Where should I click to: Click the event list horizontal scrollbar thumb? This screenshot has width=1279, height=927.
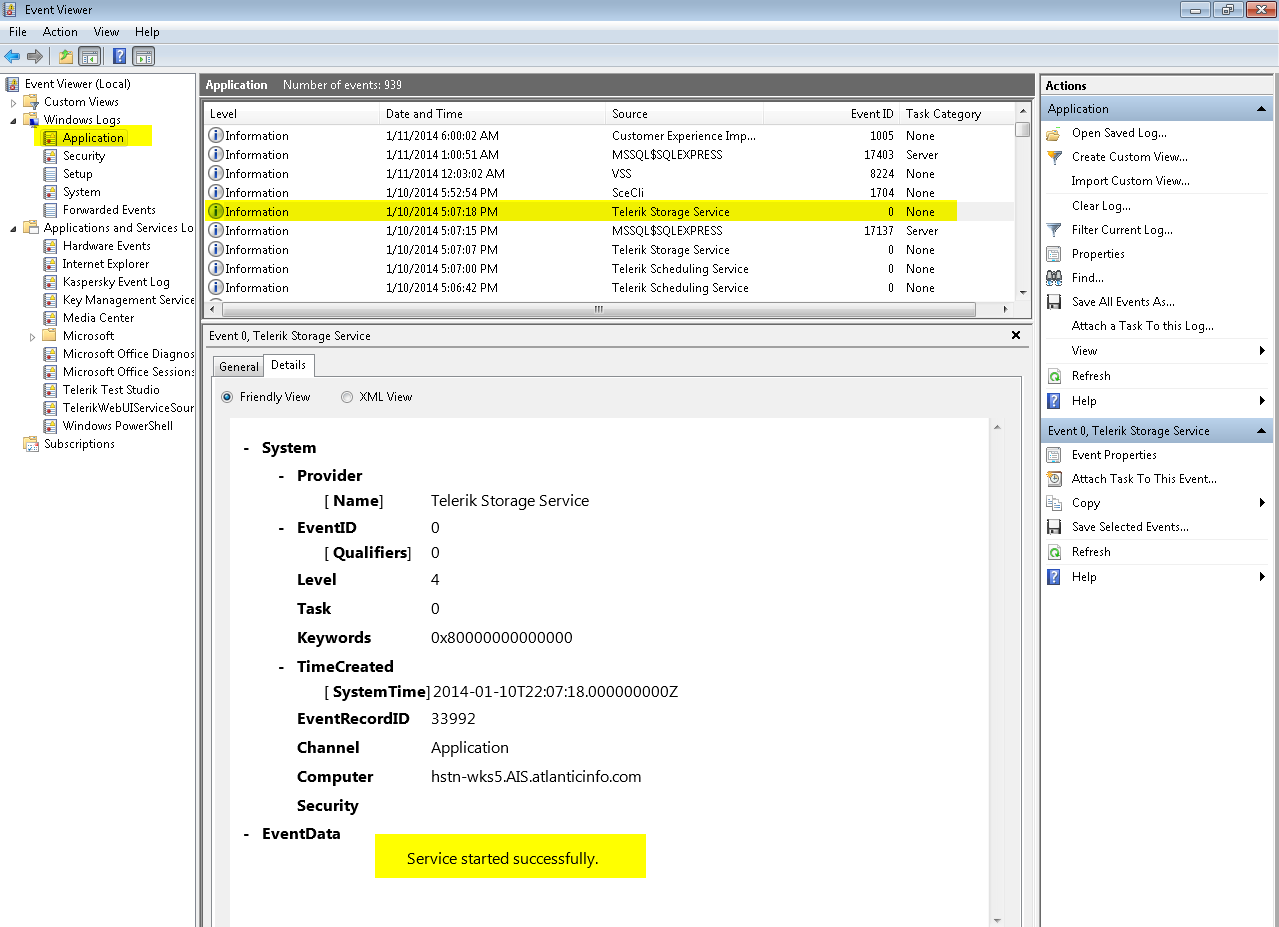pos(598,310)
